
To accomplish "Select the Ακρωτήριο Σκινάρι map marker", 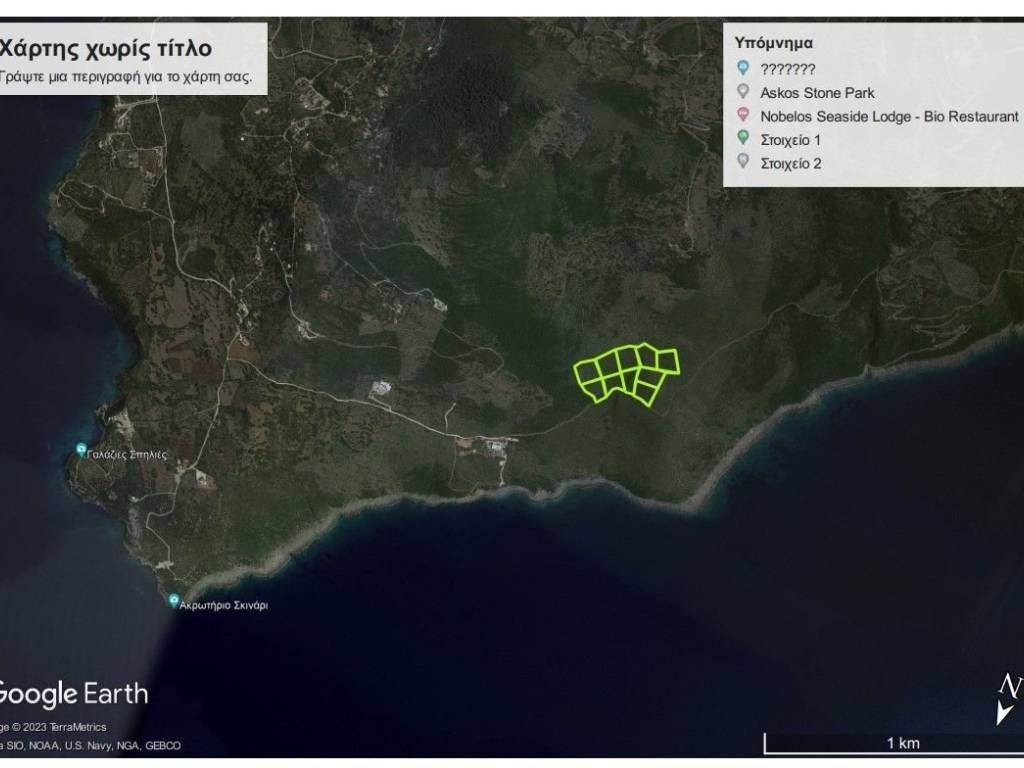I will click(x=174, y=600).
